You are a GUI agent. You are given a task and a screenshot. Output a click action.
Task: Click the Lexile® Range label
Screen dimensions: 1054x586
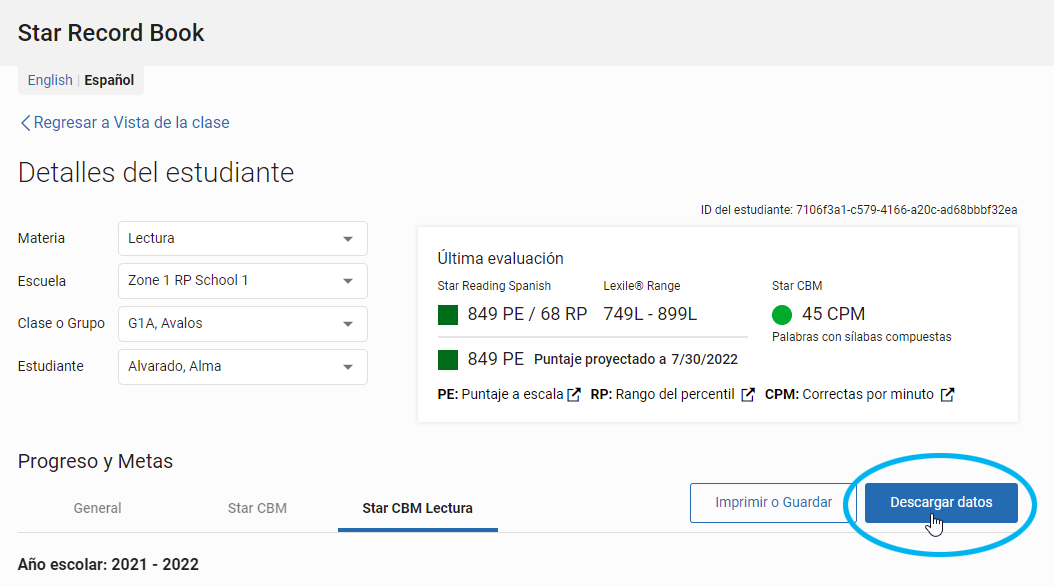[x=641, y=286]
